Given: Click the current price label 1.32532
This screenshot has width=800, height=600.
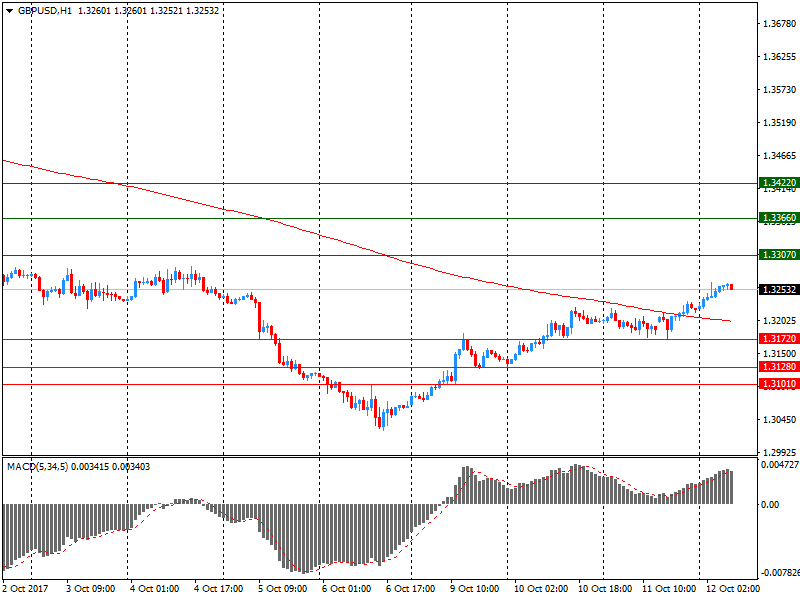Looking at the screenshot, I should click(x=779, y=290).
